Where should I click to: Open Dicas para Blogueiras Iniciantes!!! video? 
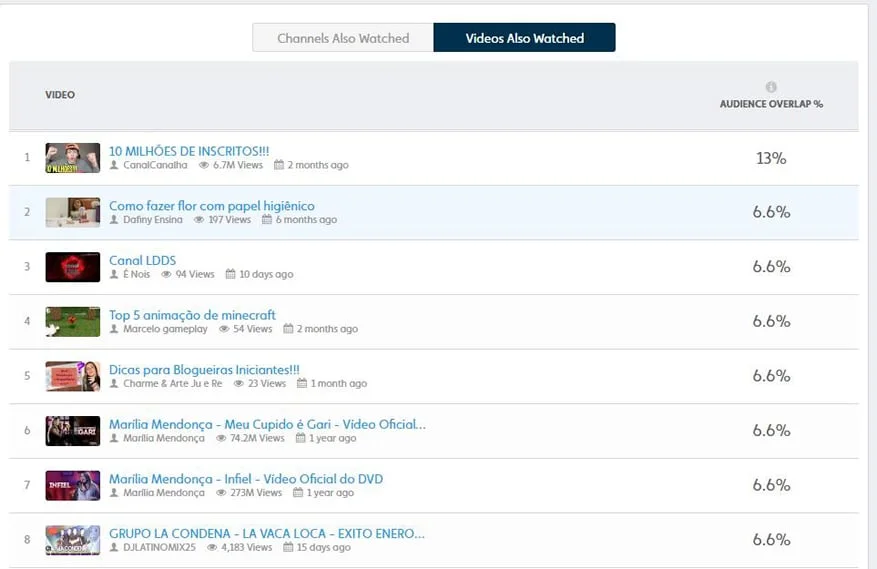coord(204,369)
